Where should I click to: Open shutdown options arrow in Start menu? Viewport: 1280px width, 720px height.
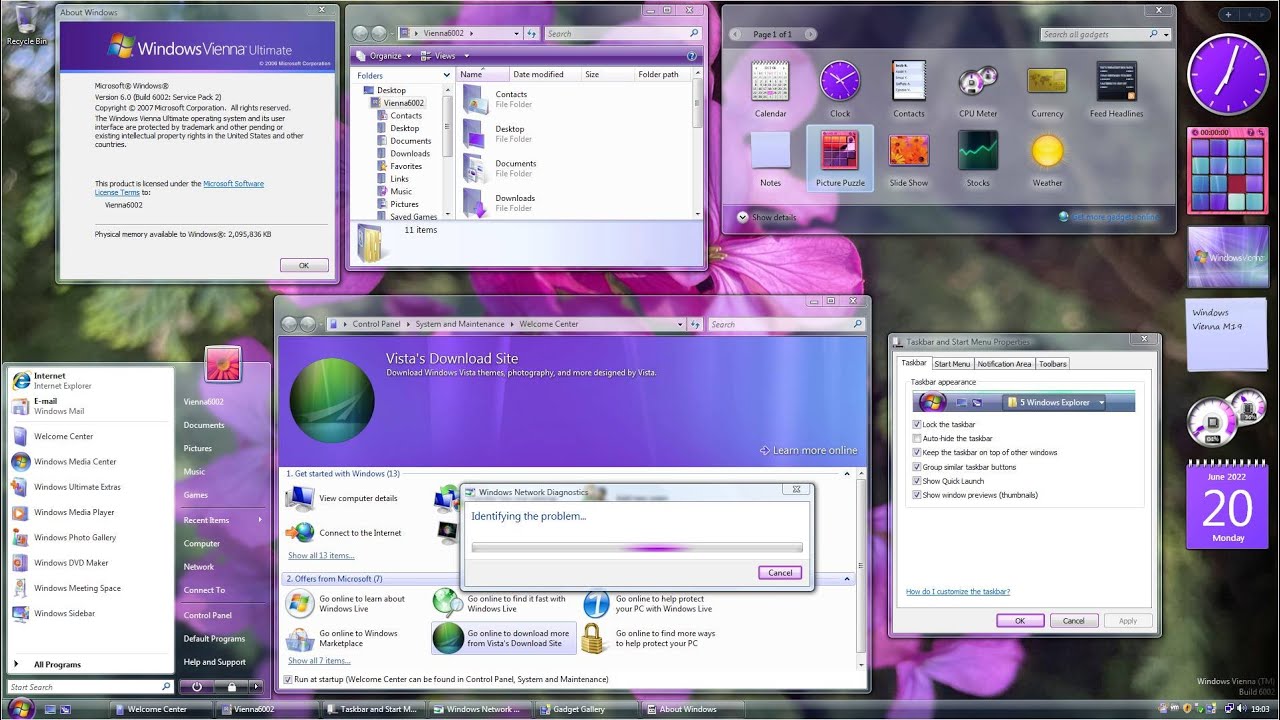point(257,687)
